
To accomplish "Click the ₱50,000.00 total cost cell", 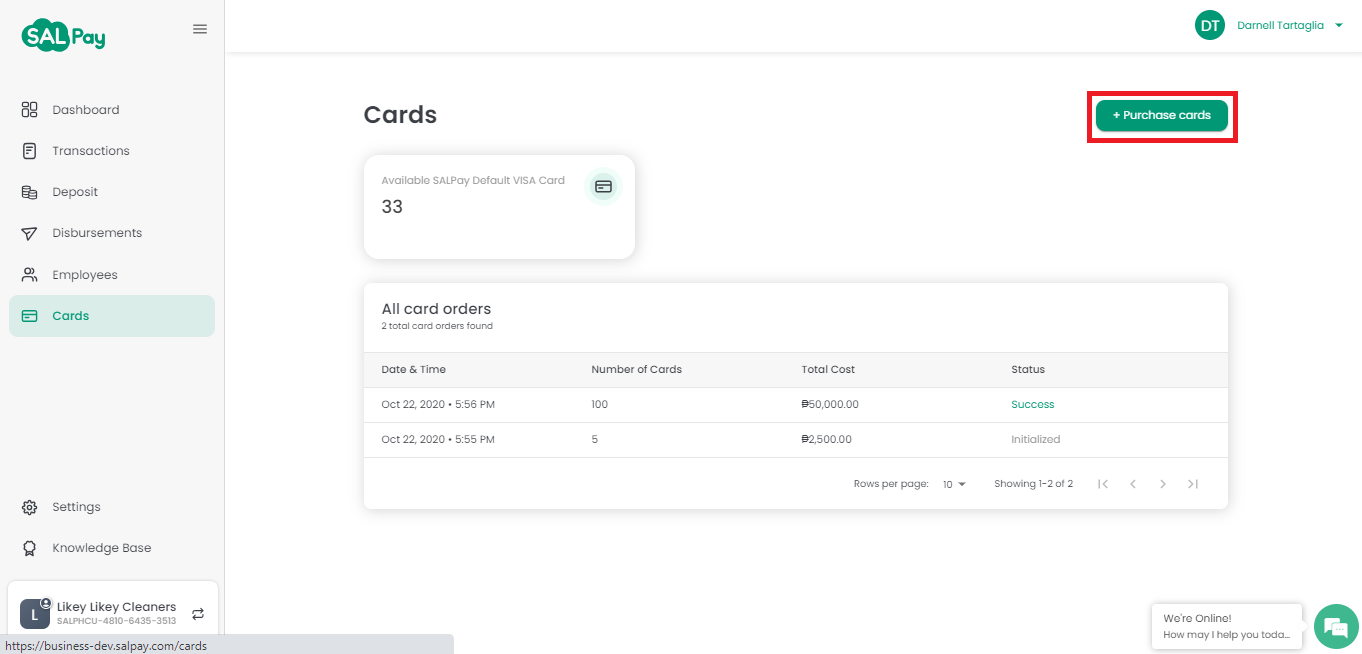I will (830, 405).
